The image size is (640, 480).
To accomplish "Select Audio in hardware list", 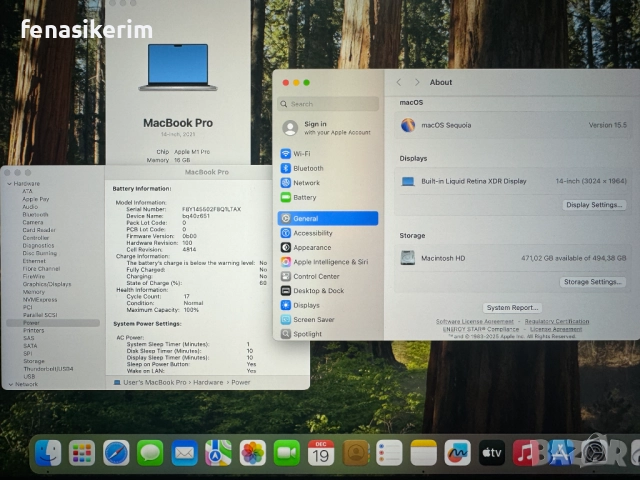I will pyautogui.click(x=30, y=207).
